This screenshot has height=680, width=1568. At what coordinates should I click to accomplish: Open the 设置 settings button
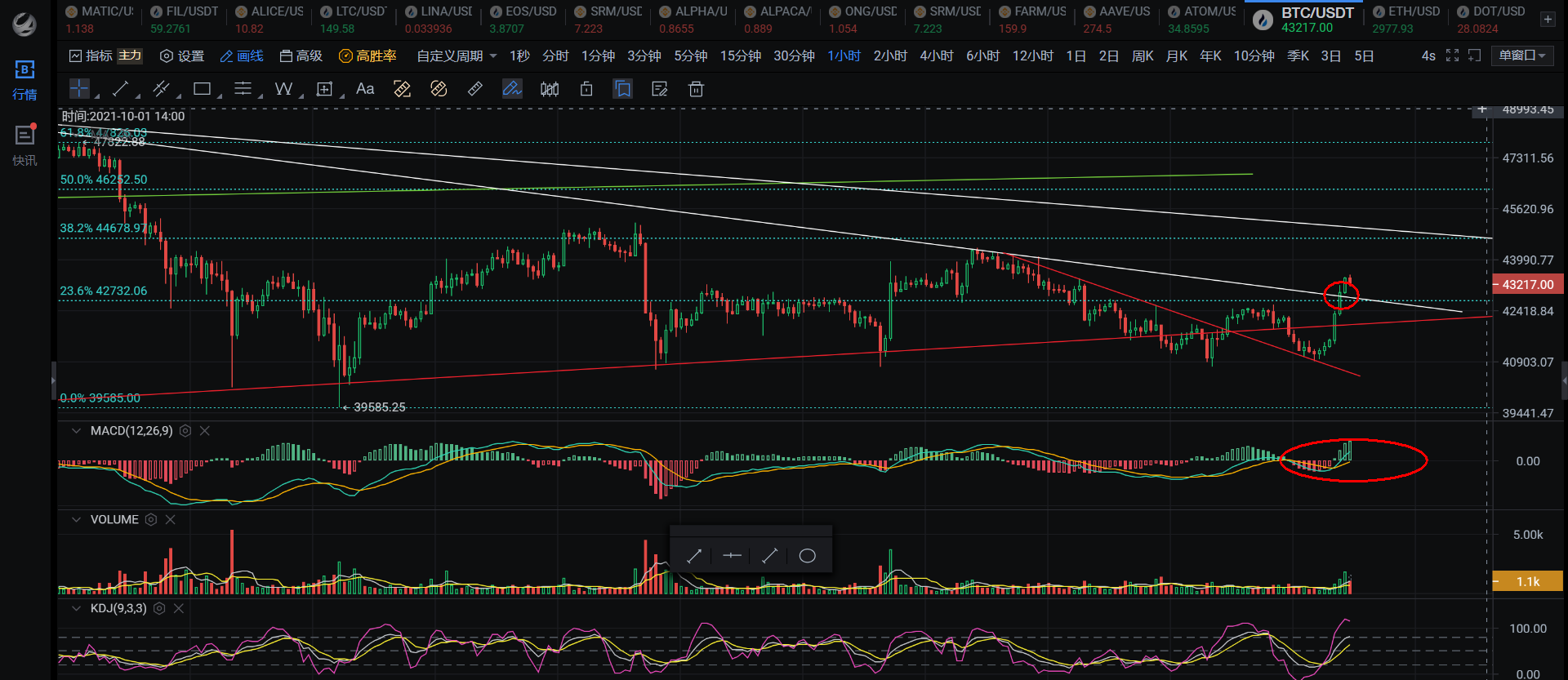(182, 56)
